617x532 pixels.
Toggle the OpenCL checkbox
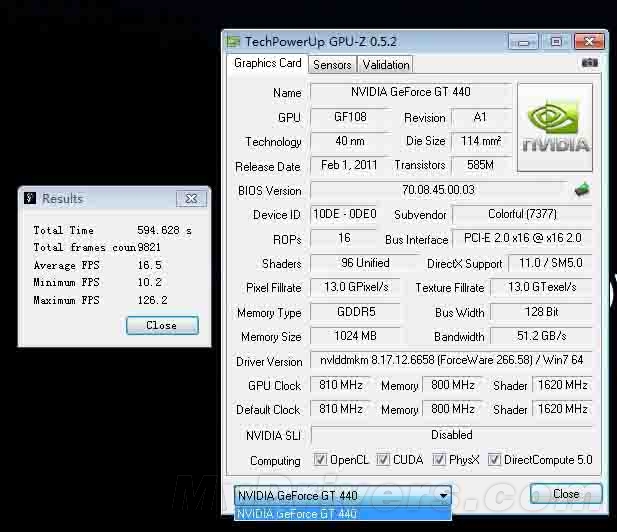320,459
